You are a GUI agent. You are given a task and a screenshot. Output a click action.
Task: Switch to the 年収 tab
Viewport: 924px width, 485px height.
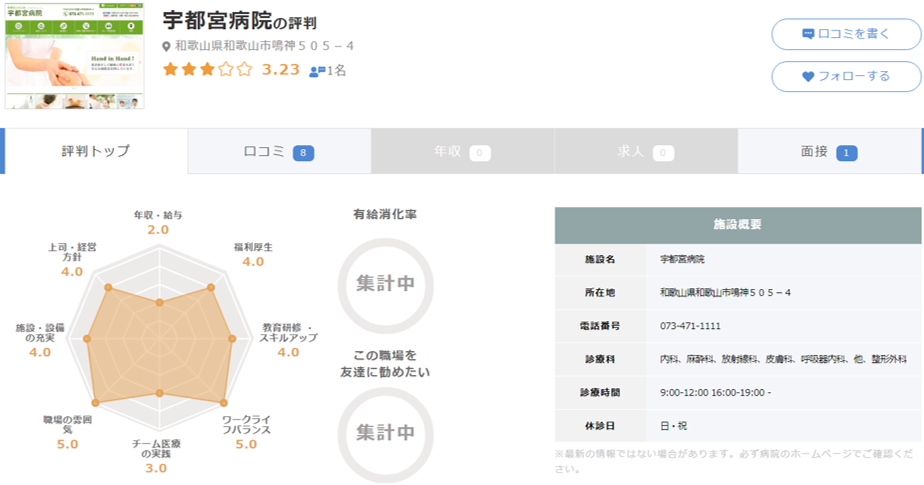463,151
